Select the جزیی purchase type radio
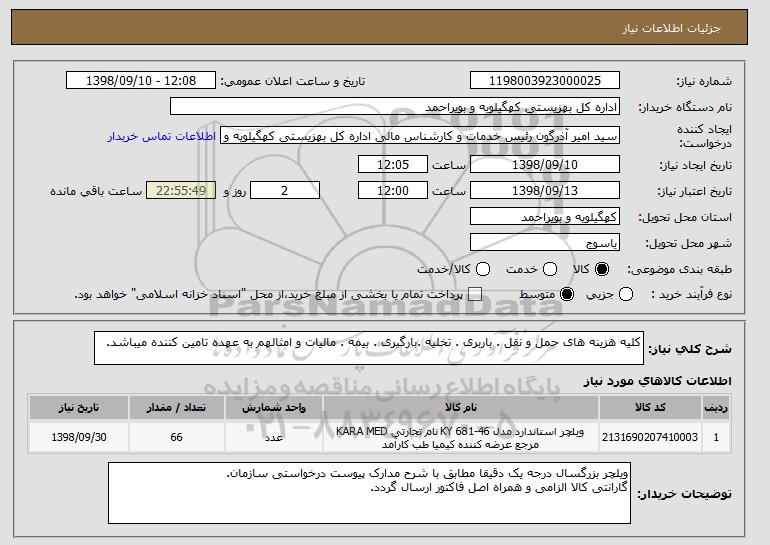 626,294
